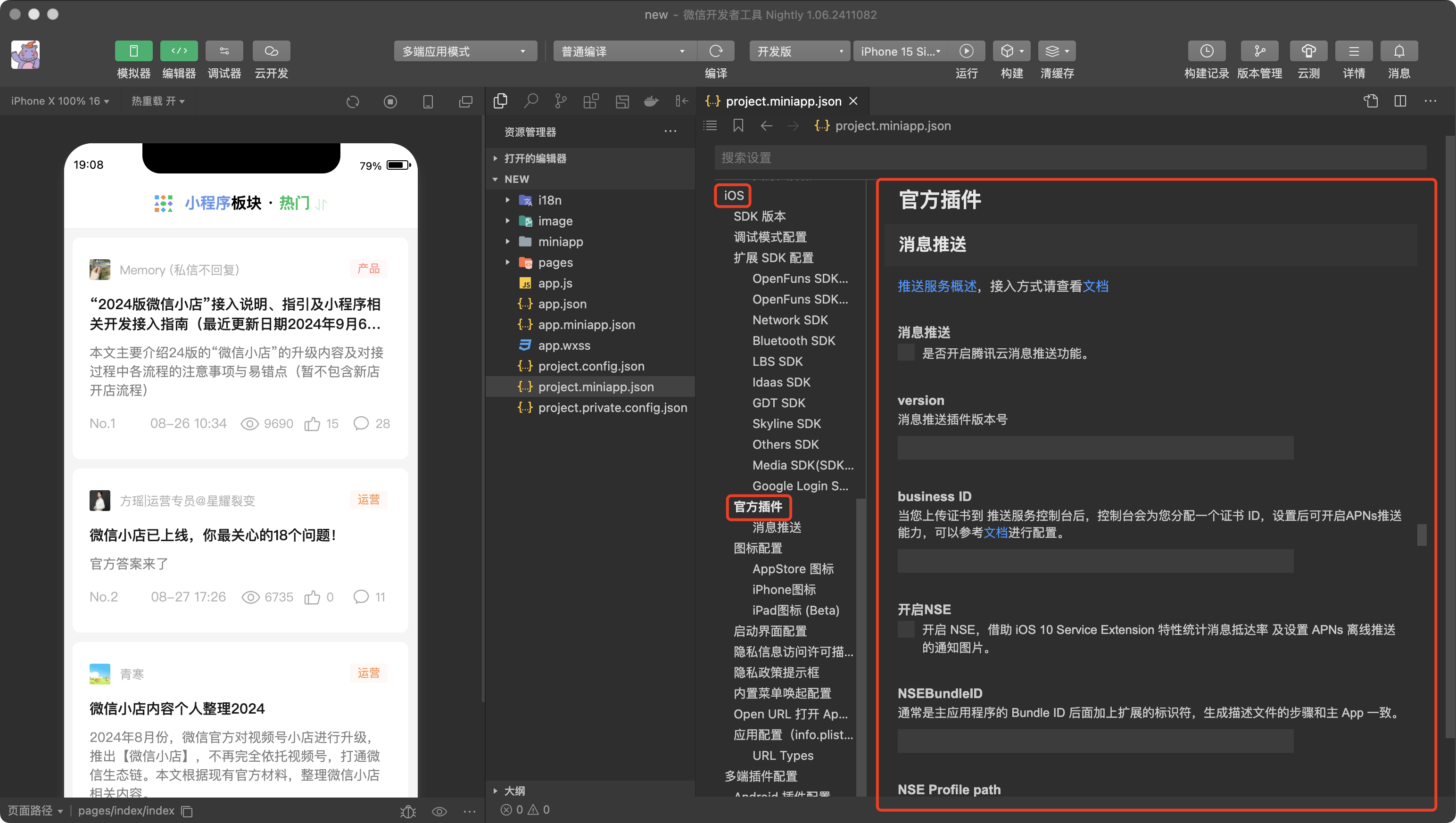
Task: Open the iPhone X 100% device selector
Action: 60,100
